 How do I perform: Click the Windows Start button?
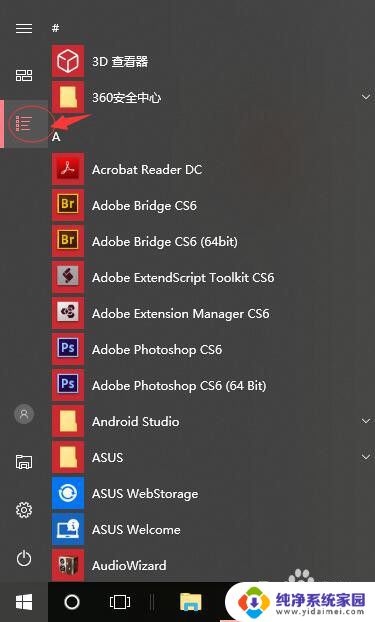point(24,602)
